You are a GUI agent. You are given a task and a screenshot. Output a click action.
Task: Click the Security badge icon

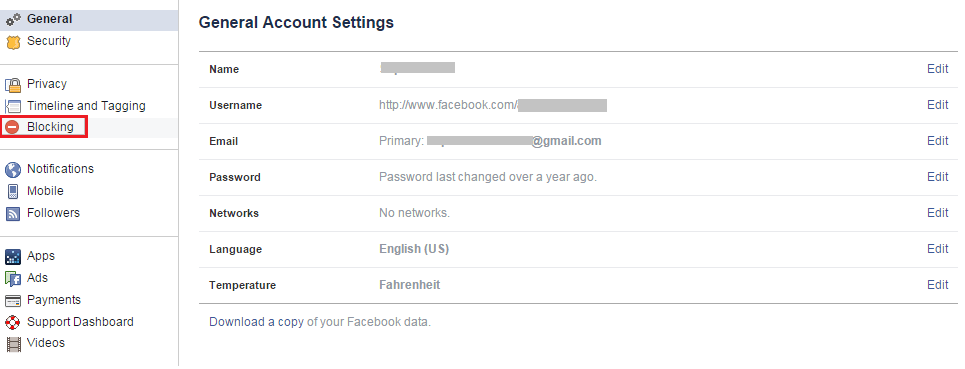[13, 42]
